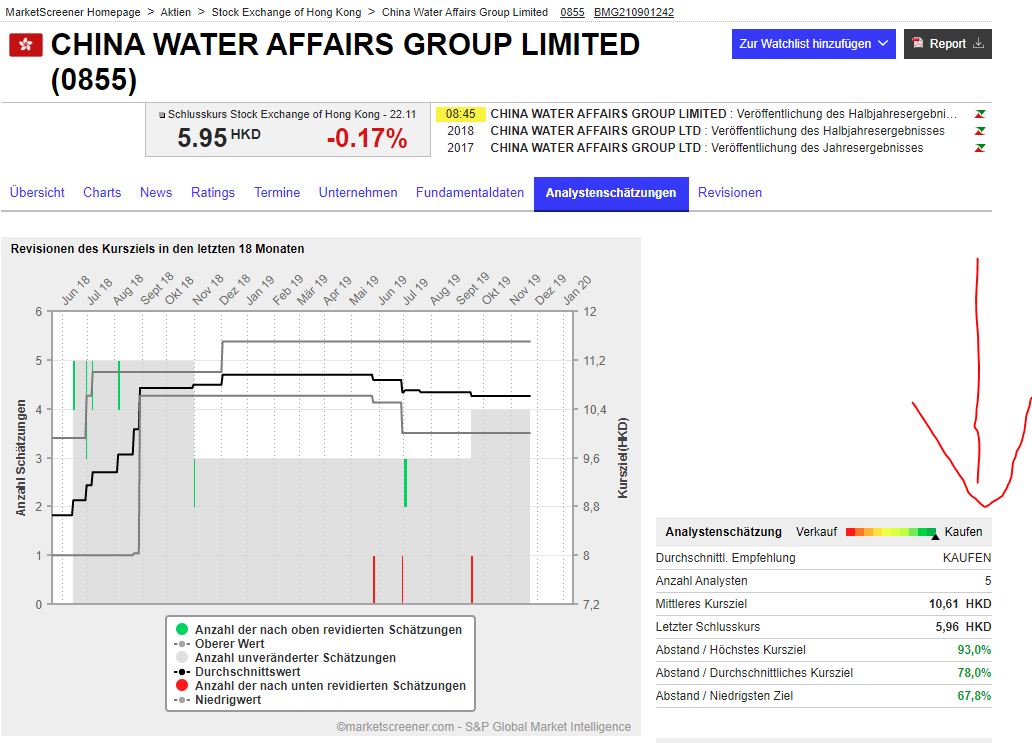Viewport: 1032px width, 743px height.
Task: Click the triangle icon beside the 2017 Jahresergebnis entry
Action: (978, 147)
